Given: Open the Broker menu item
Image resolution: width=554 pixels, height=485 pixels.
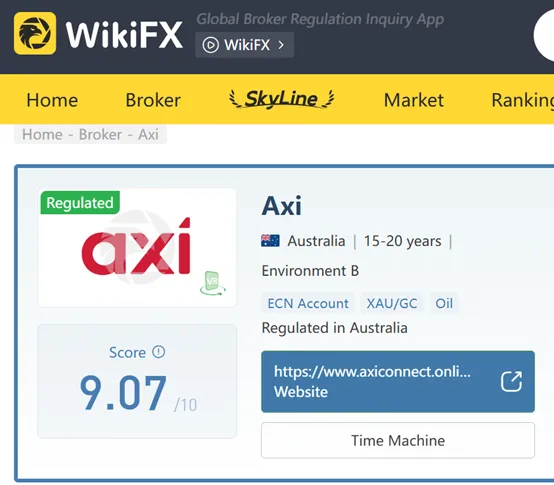Looking at the screenshot, I should pos(153,100).
